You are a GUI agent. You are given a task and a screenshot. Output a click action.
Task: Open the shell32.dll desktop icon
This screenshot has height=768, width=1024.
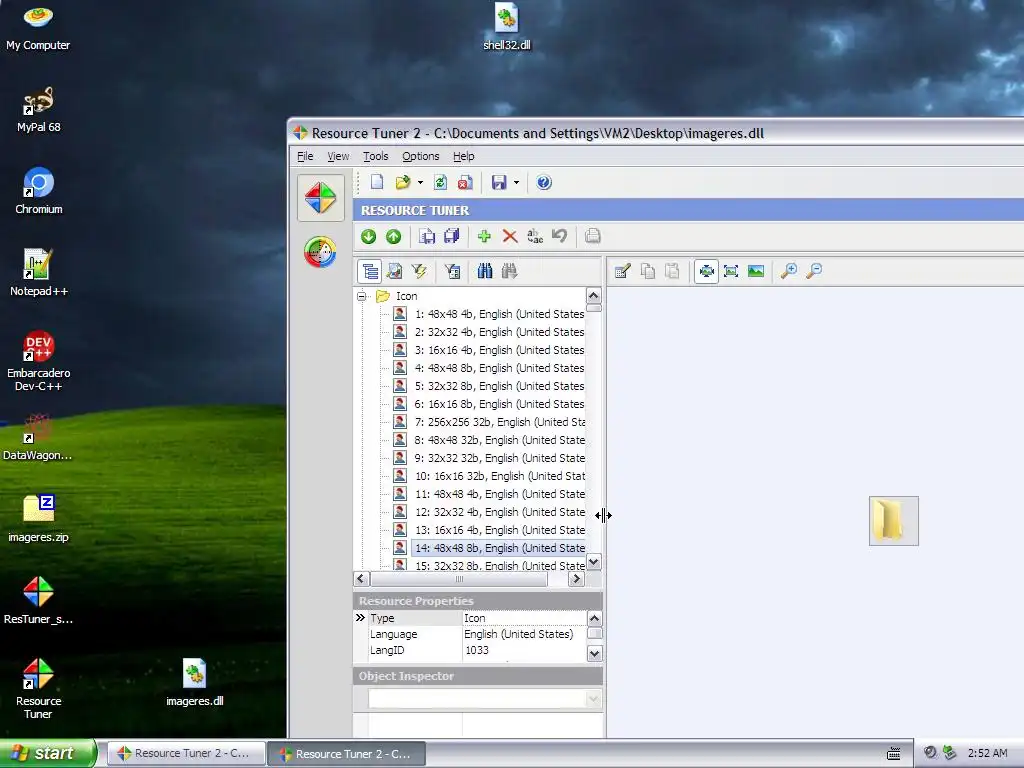point(507,27)
